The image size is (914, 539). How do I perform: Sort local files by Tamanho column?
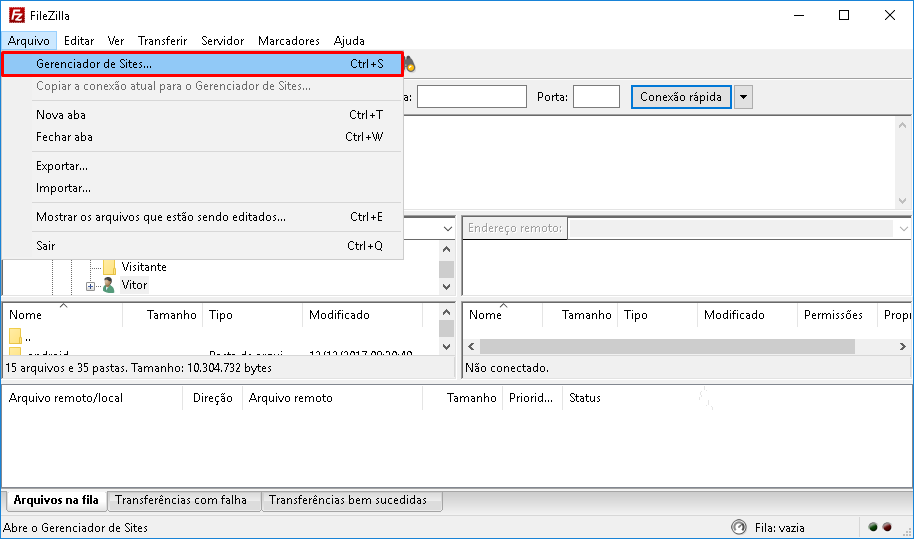[x=163, y=315]
